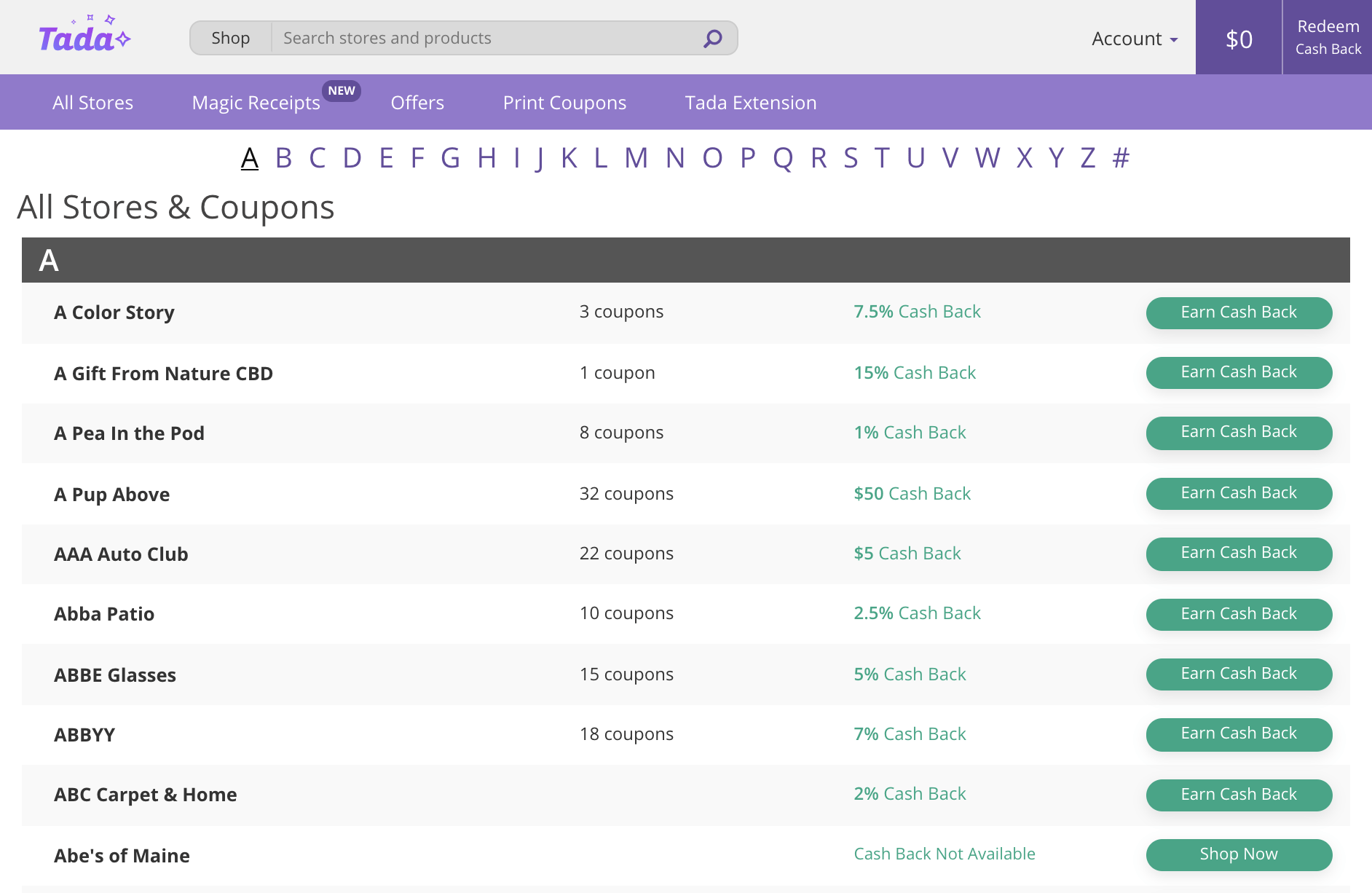This screenshot has width=1372, height=893.
Task: Jump to stores starting with X
Action: coord(1025,157)
